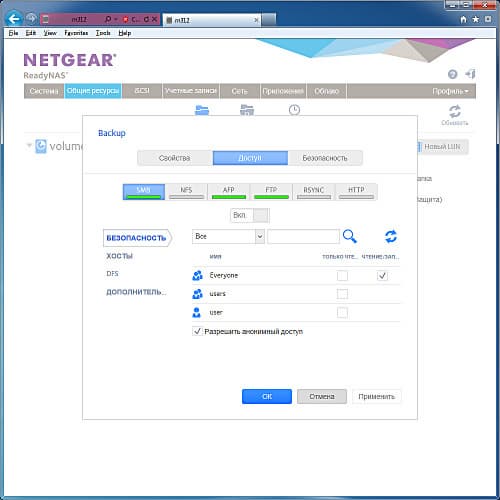Click the Отмена button
The height and width of the screenshot is (500, 500).
(x=322, y=396)
